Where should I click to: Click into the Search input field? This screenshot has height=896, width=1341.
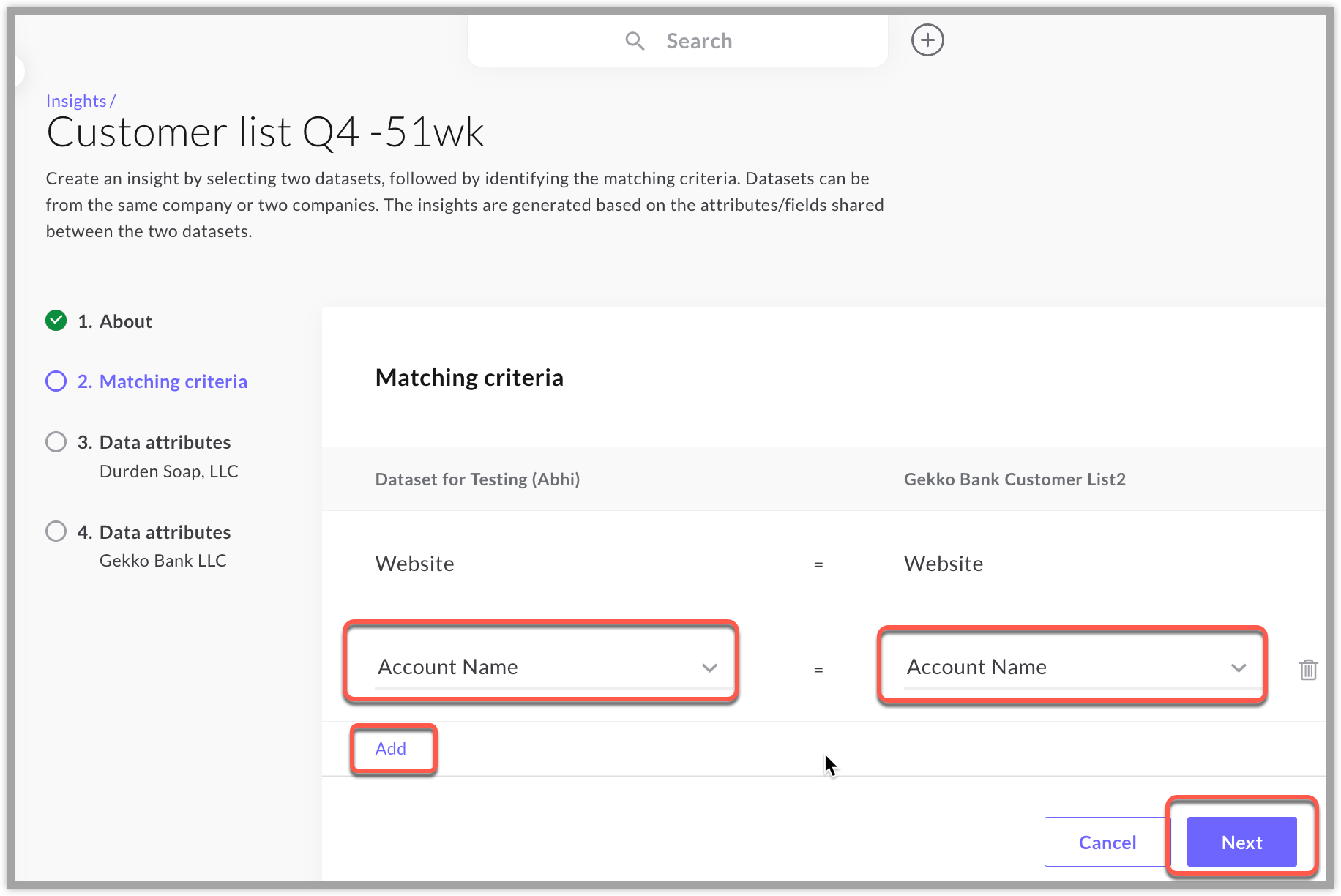click(x=732, y=40)
